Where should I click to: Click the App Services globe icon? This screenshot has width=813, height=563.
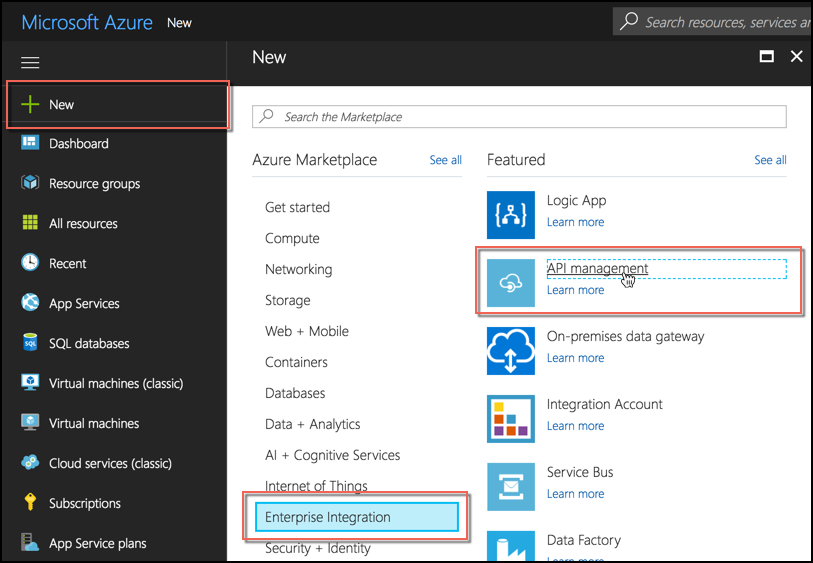pyautogui.click(x=30, y=302)
